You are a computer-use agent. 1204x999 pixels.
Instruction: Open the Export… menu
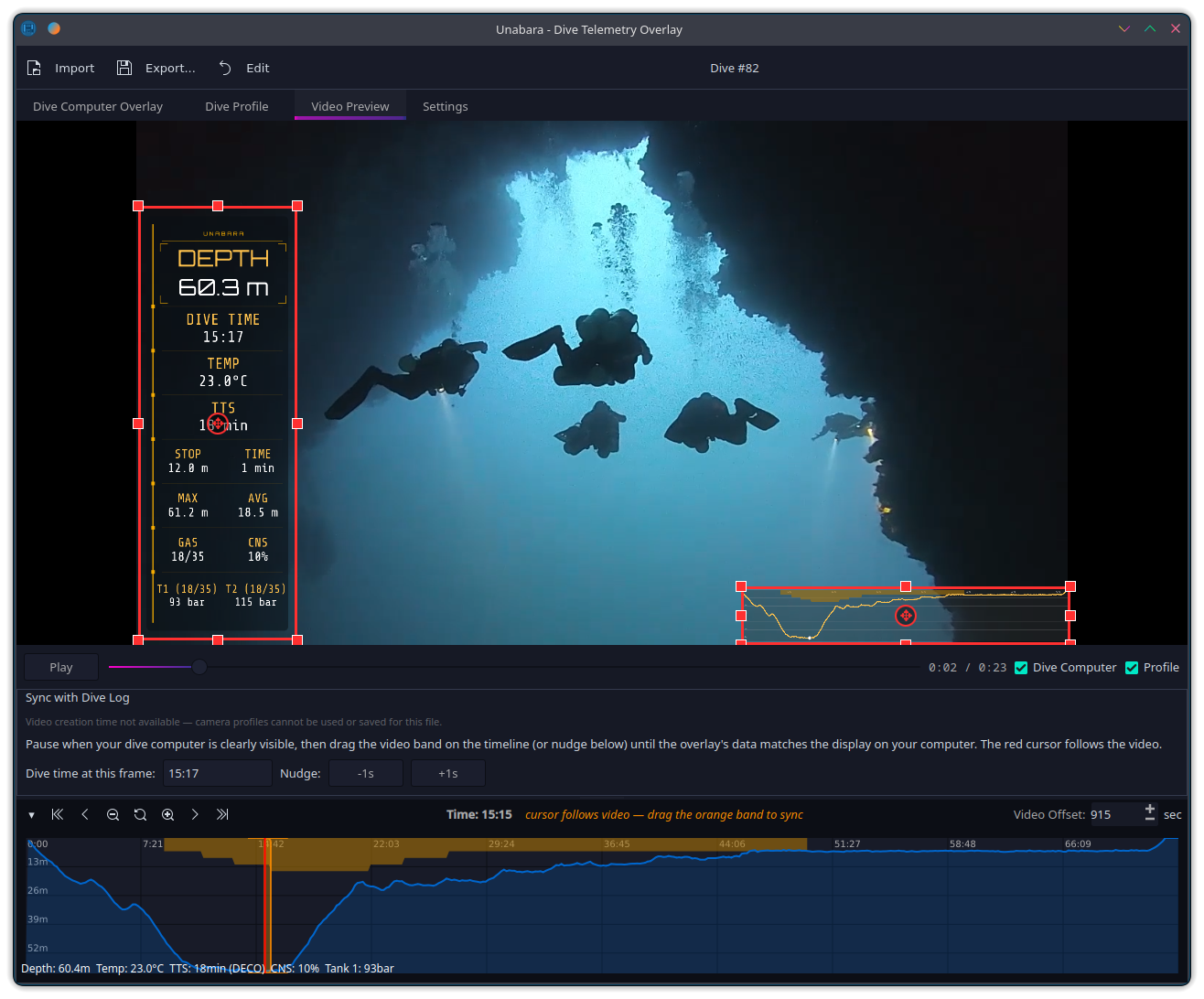(156, 68)
